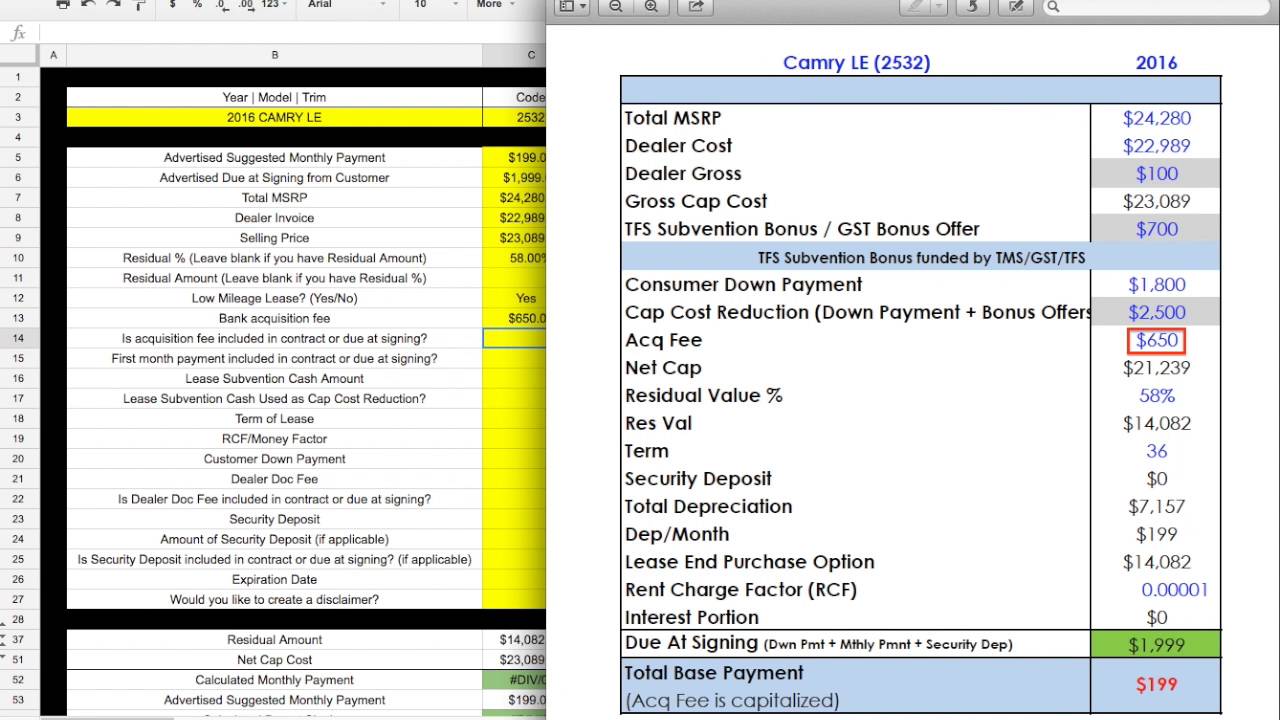Open the highlight color dropdown arrow
The width and height of the screenshot is (1280, 720).
coord(939,6)
